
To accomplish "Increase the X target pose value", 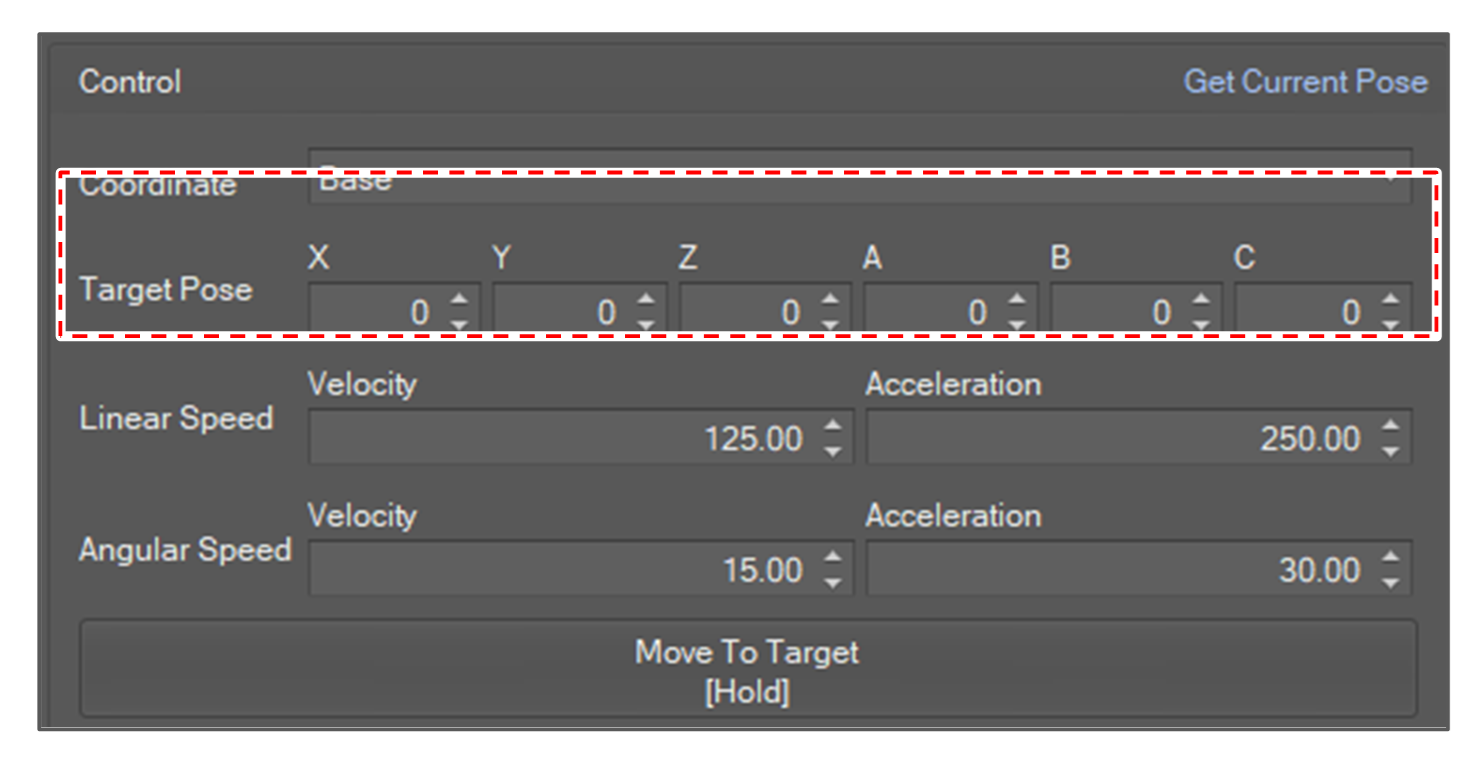I will (459, 299).
